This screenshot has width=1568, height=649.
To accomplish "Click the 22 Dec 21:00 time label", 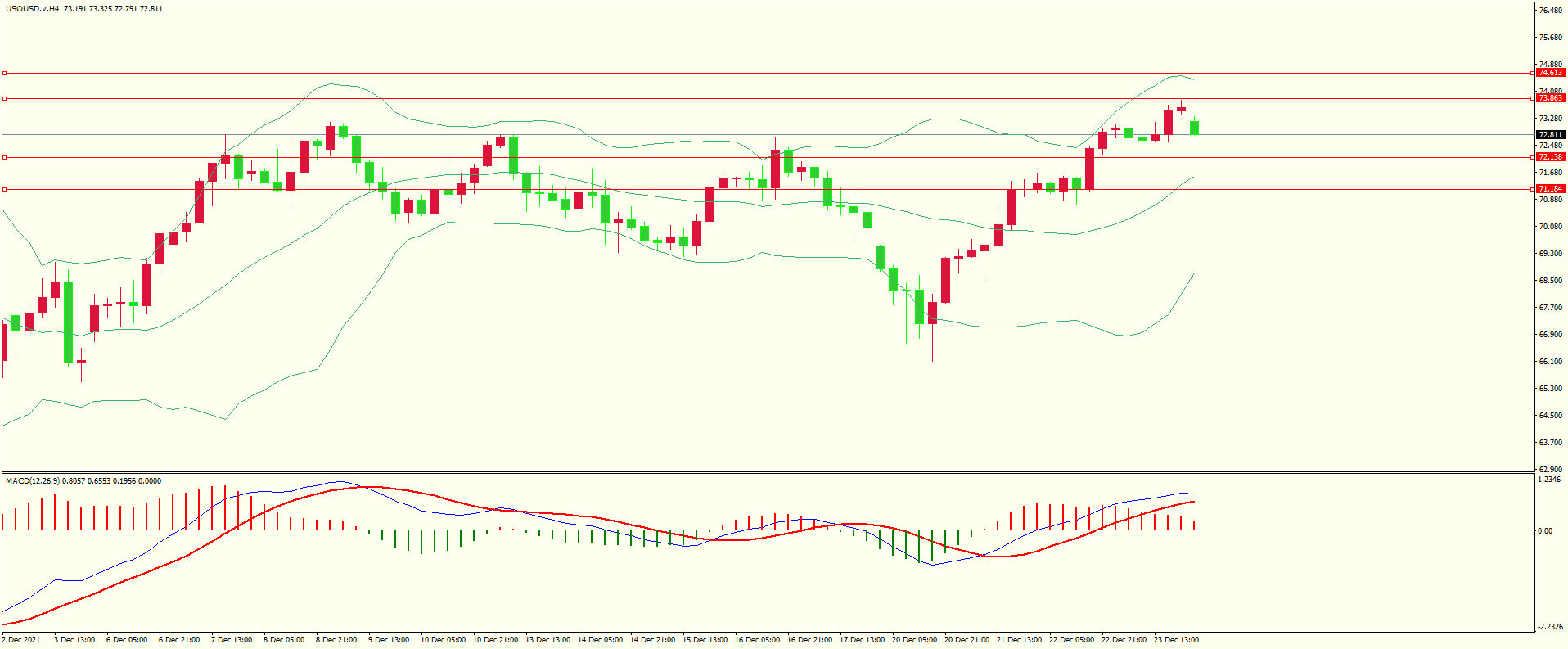I will pyautogui.click(x=1124, y=640).
